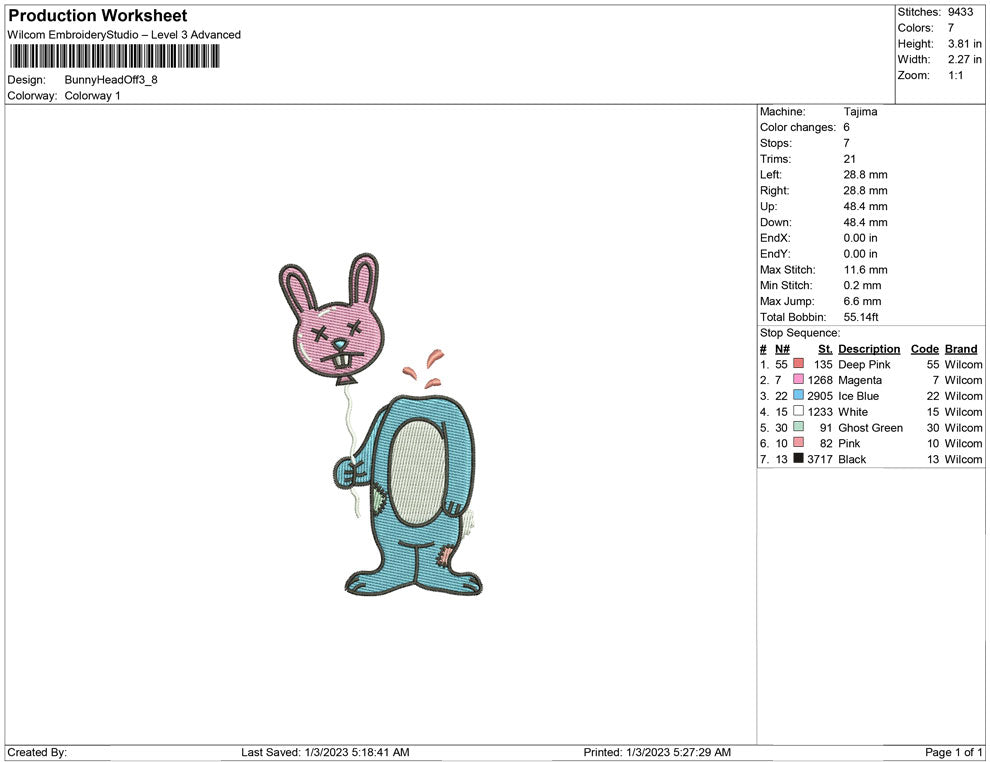Choose the Black thread color swatch
Image resolution: width=990 pixels, height=762 pixels.
(798, 459)
